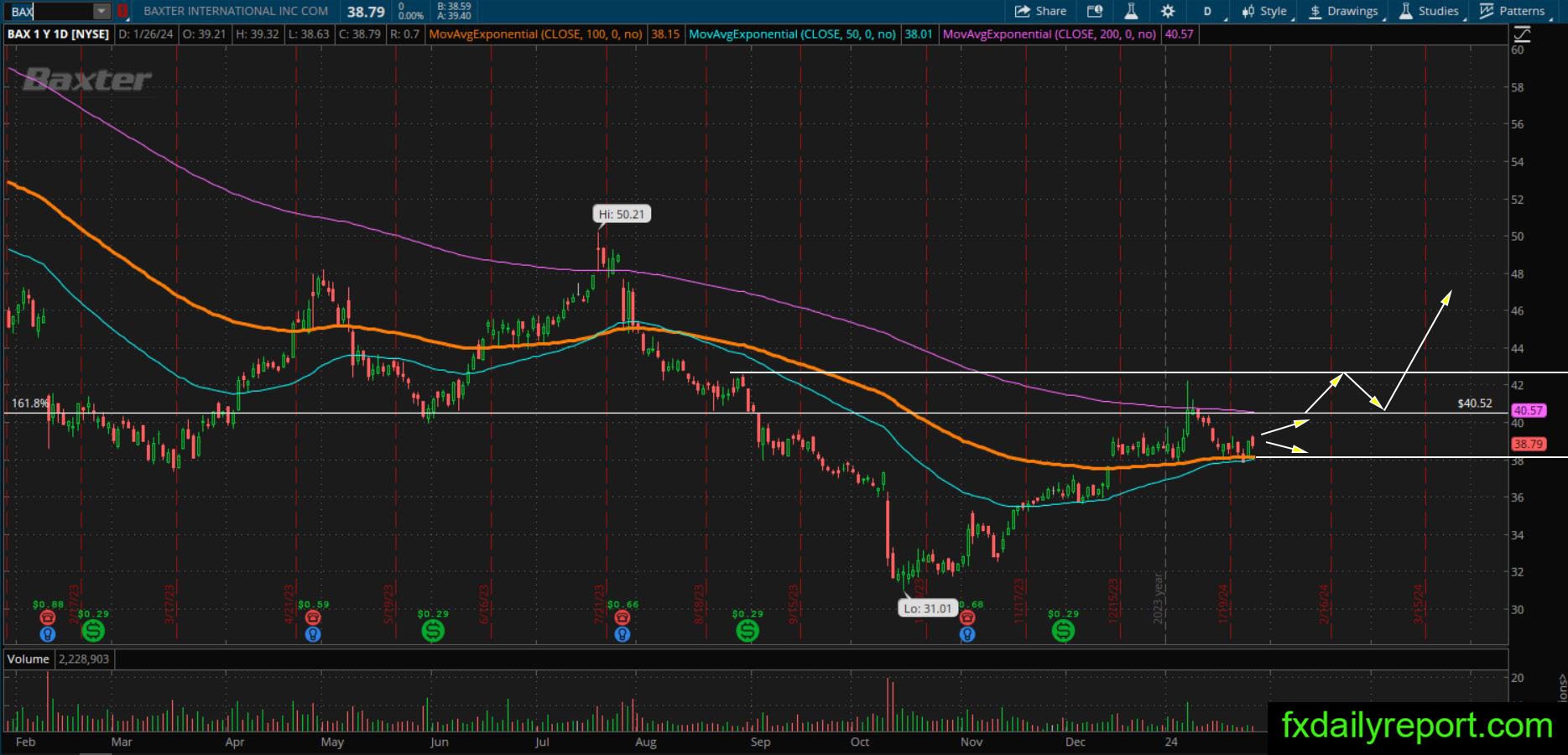Click the Hi: 50.21 price bubble
The width and height of the screenshot is (1568, 755).
click(x=622, y=214)
